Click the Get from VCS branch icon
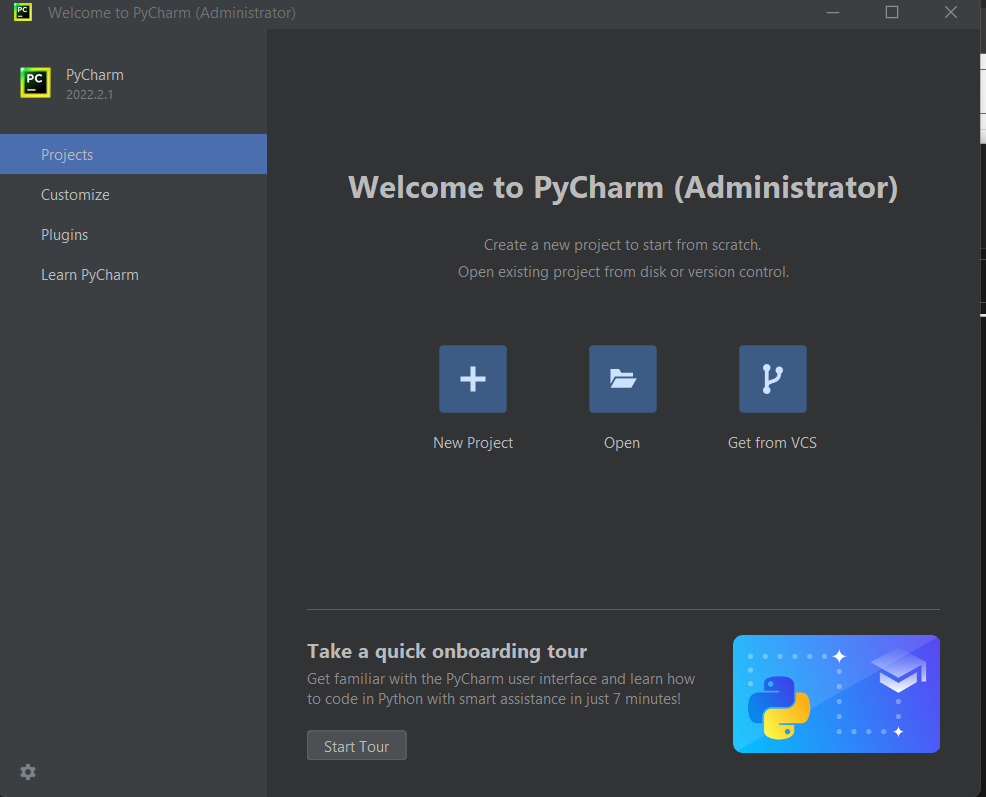 [x=773, y=379]
